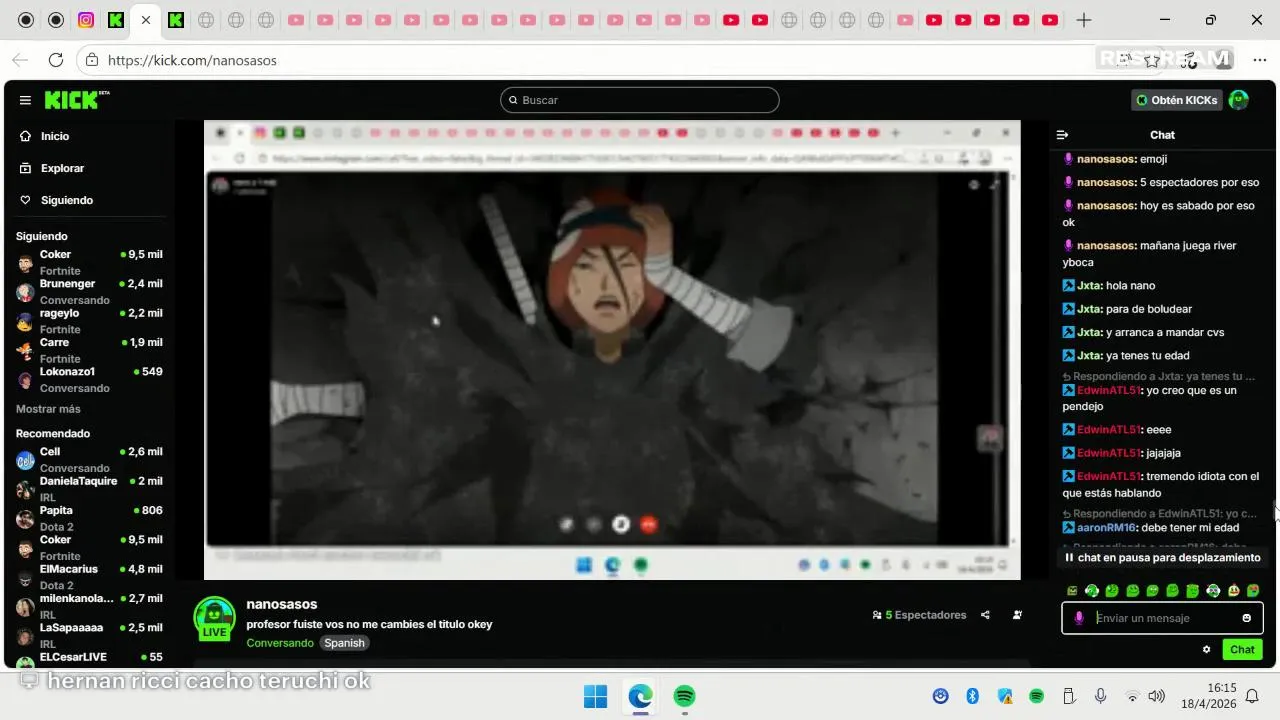Click nanosasos LIVE avatar below video

click(x=214, y=619)
